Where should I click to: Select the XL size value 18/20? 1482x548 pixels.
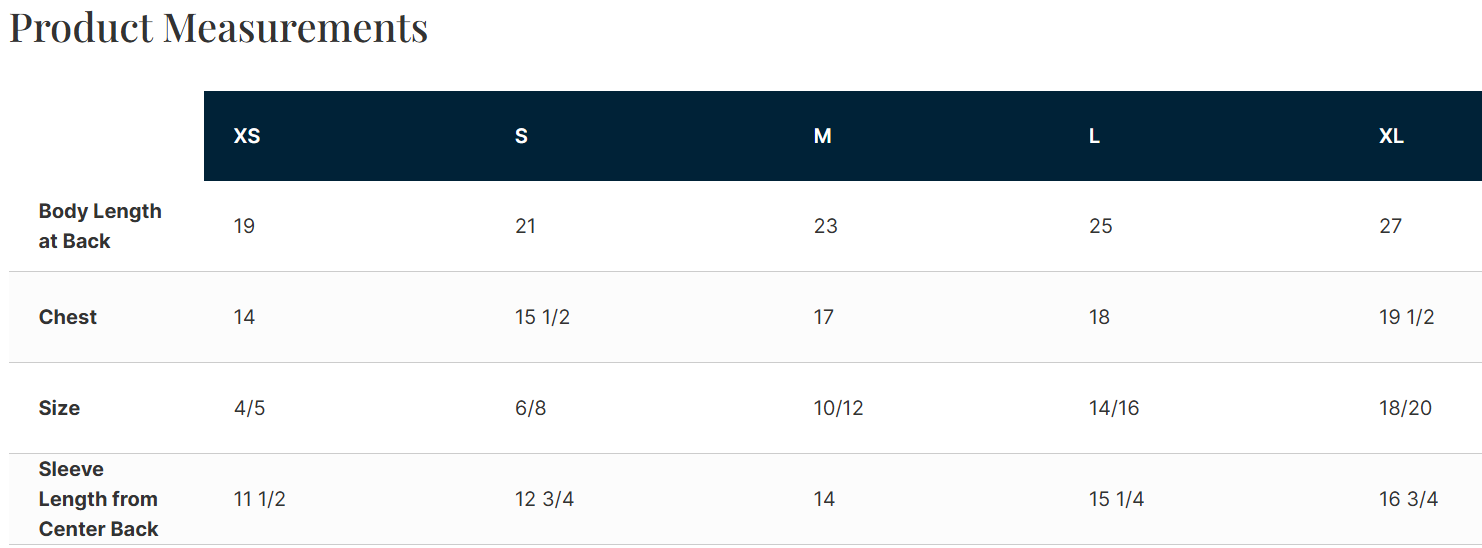tap(1405, 408)
